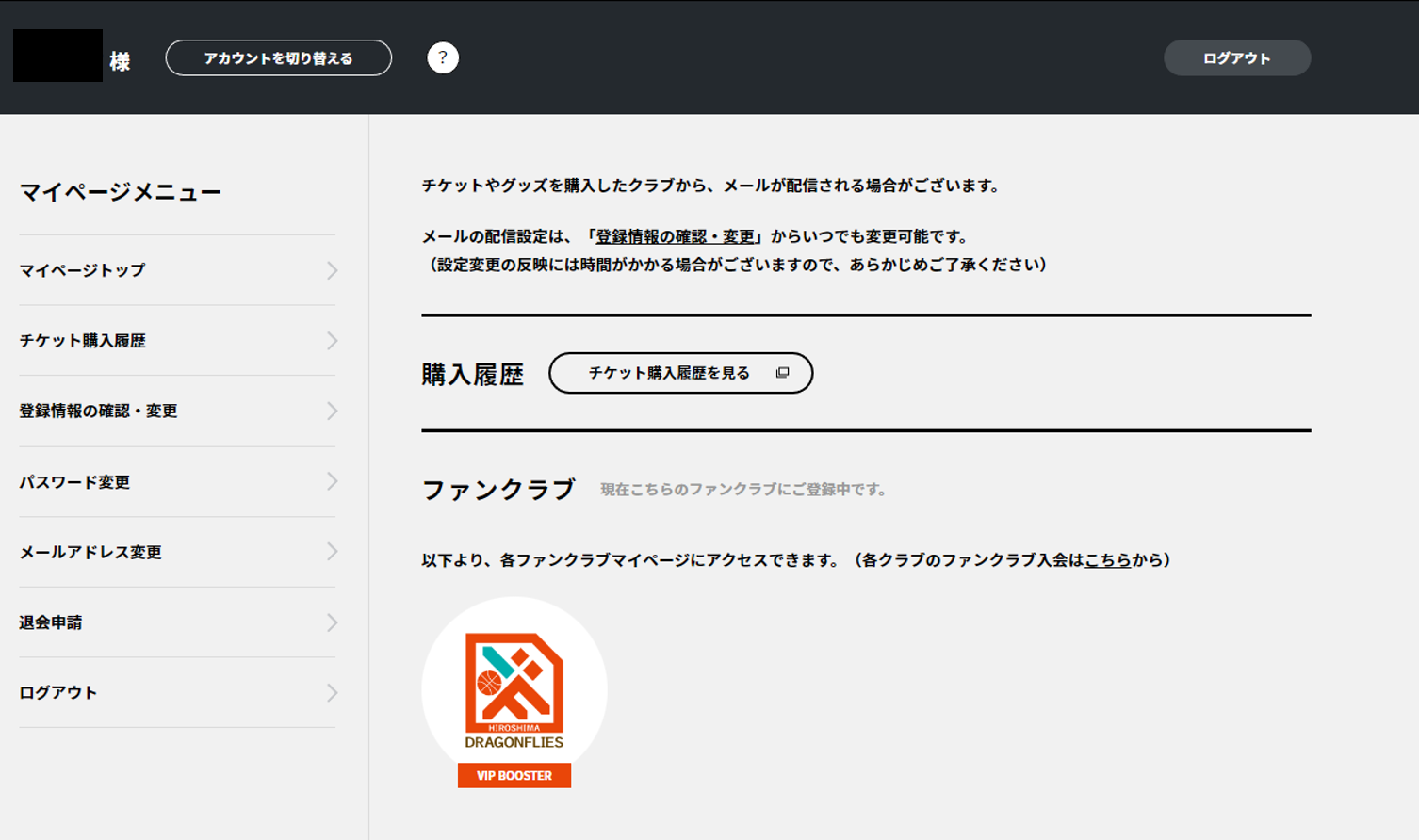Click the 現在こちらのファンクラブにご登録中です text

click(x=743, y=490)
